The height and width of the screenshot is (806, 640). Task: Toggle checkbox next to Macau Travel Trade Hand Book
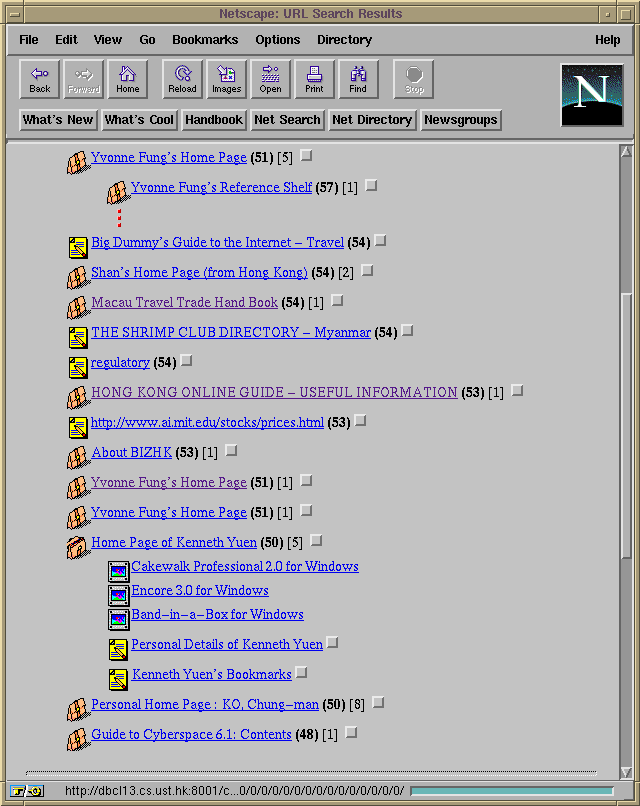coord(337,300)
